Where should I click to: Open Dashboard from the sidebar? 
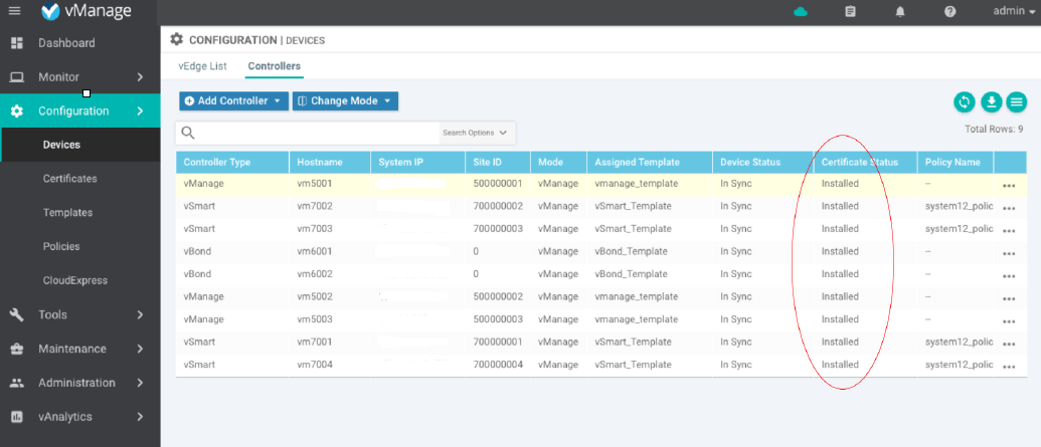click(x=66, y=43)
